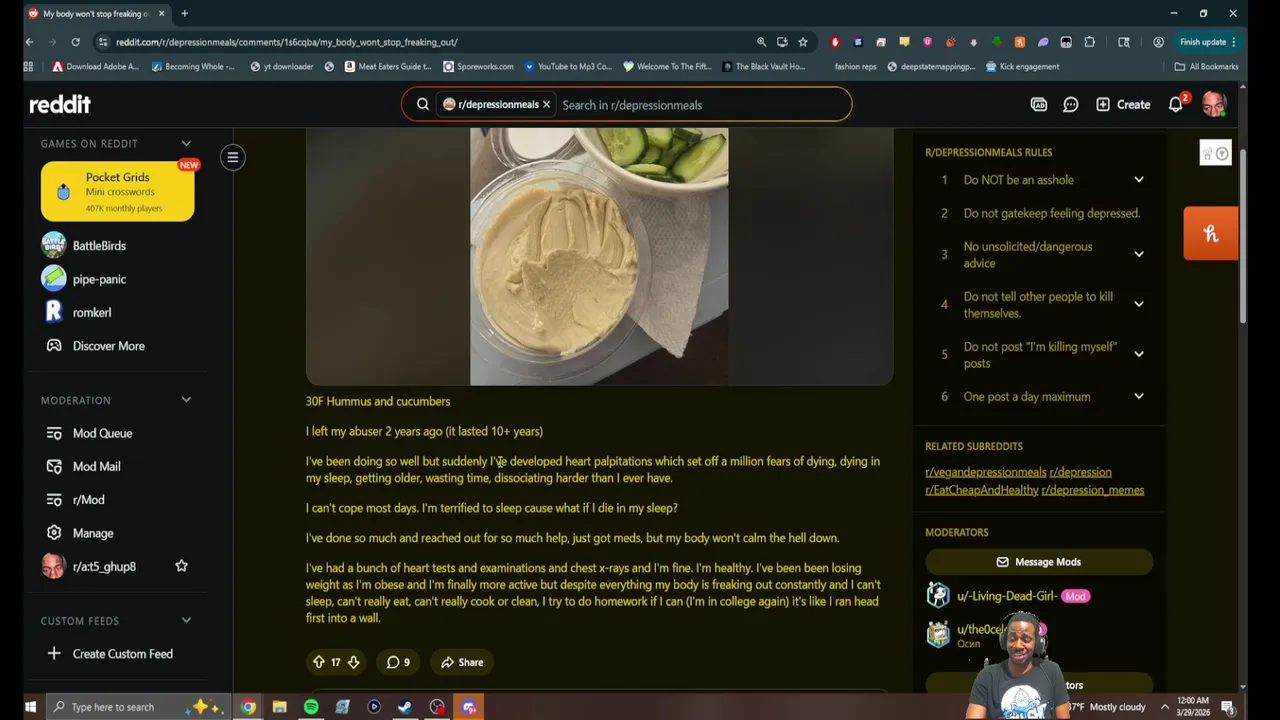Screen dimensions: 1280x720
Task: Bookmark this page with the star
Action: click(x=802, y=42)
